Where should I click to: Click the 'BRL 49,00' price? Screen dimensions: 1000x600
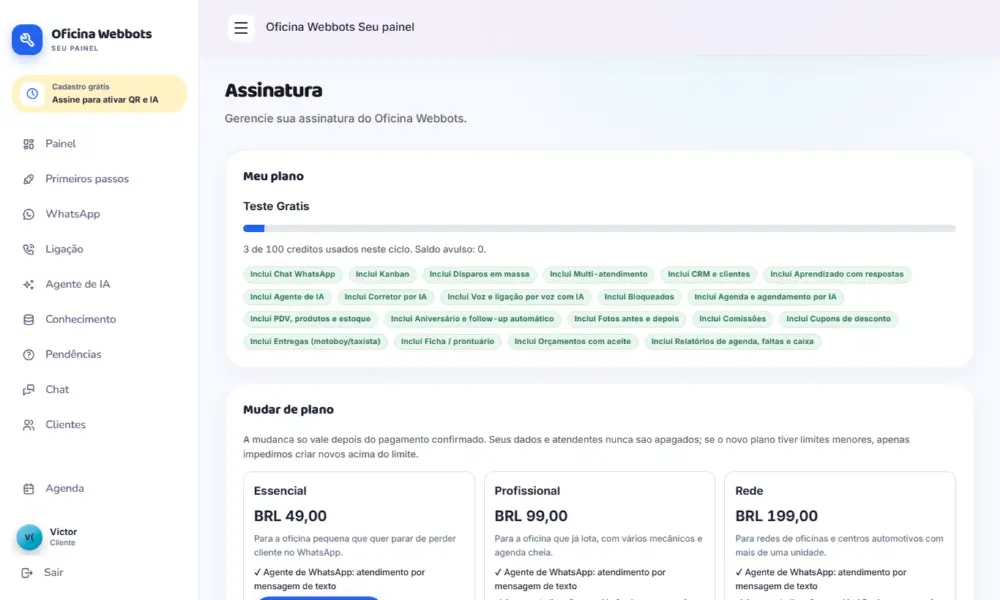coord(290,516)
